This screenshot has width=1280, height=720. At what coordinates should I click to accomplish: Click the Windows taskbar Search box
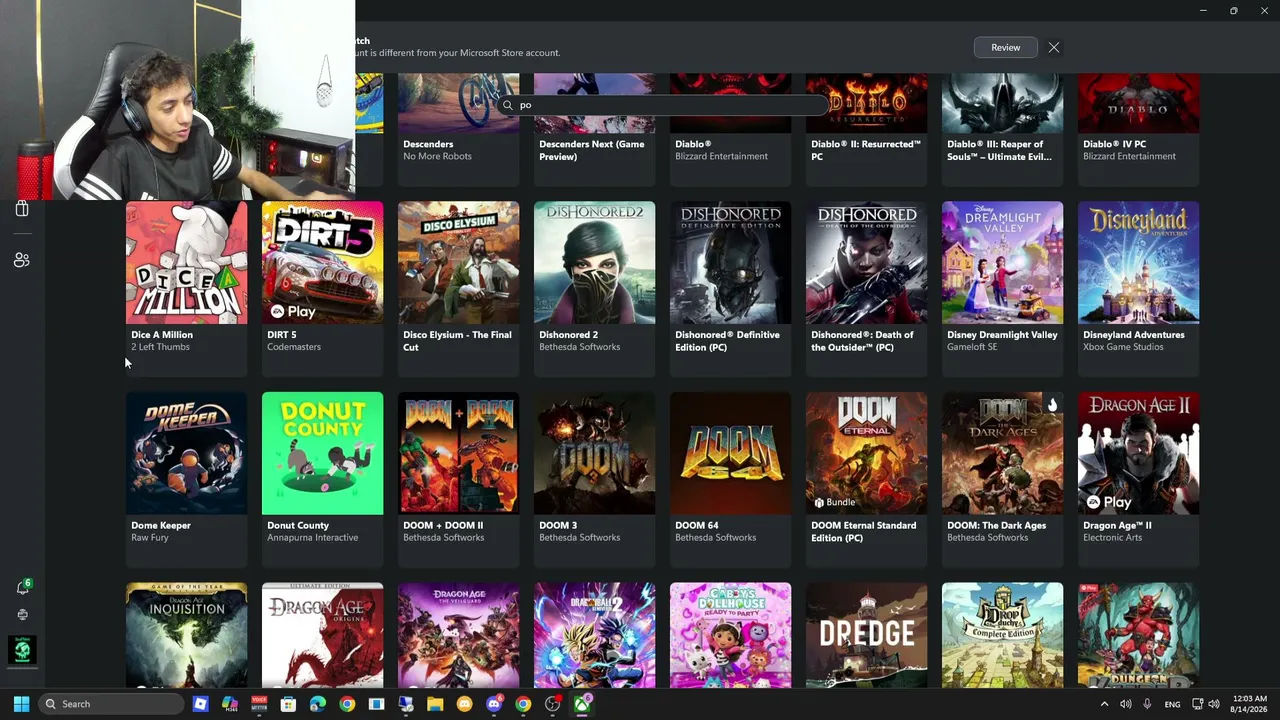pyautogui.click(x=112, y=704)
